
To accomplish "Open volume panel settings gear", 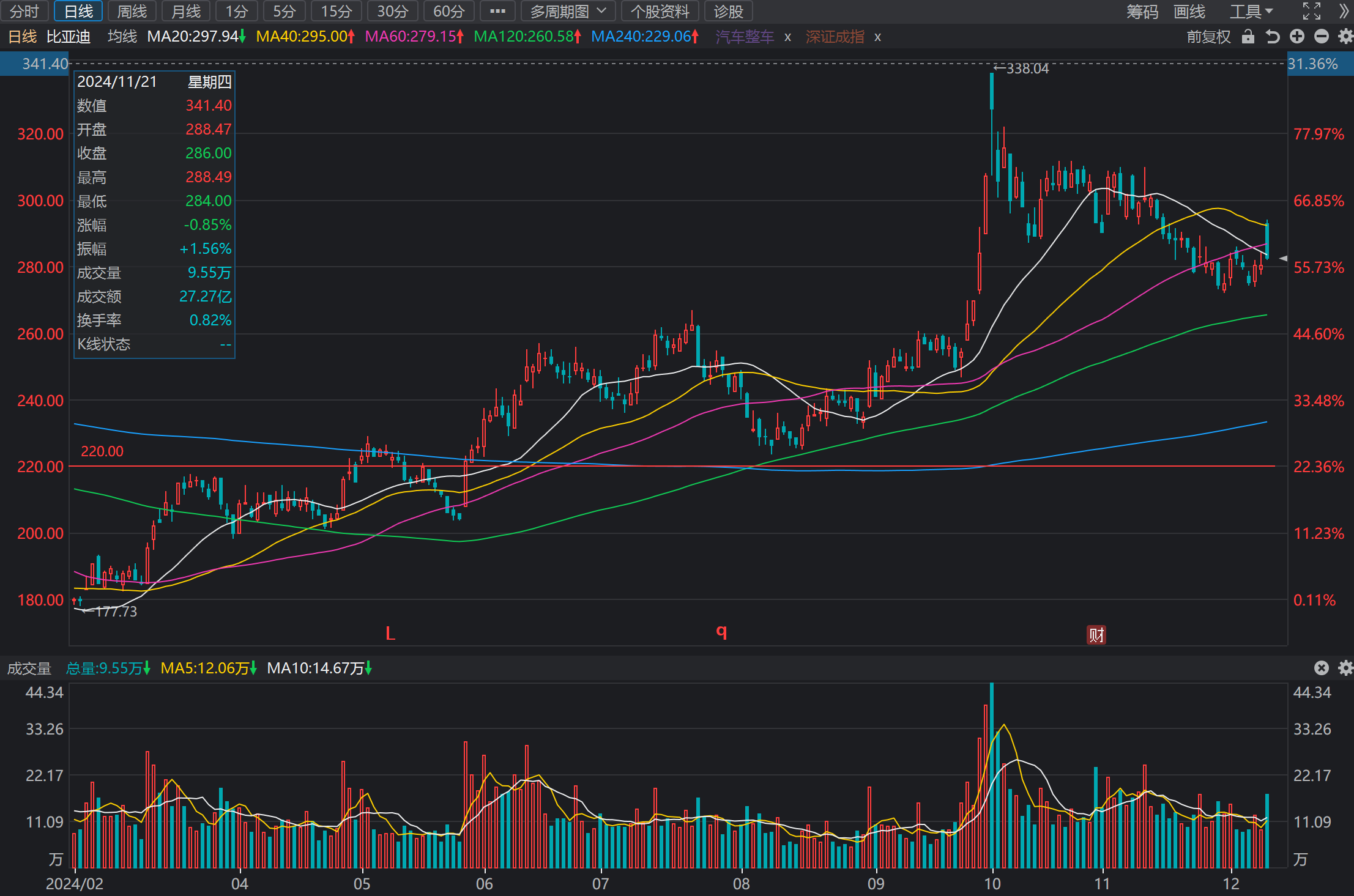I will pos(1345,668).
